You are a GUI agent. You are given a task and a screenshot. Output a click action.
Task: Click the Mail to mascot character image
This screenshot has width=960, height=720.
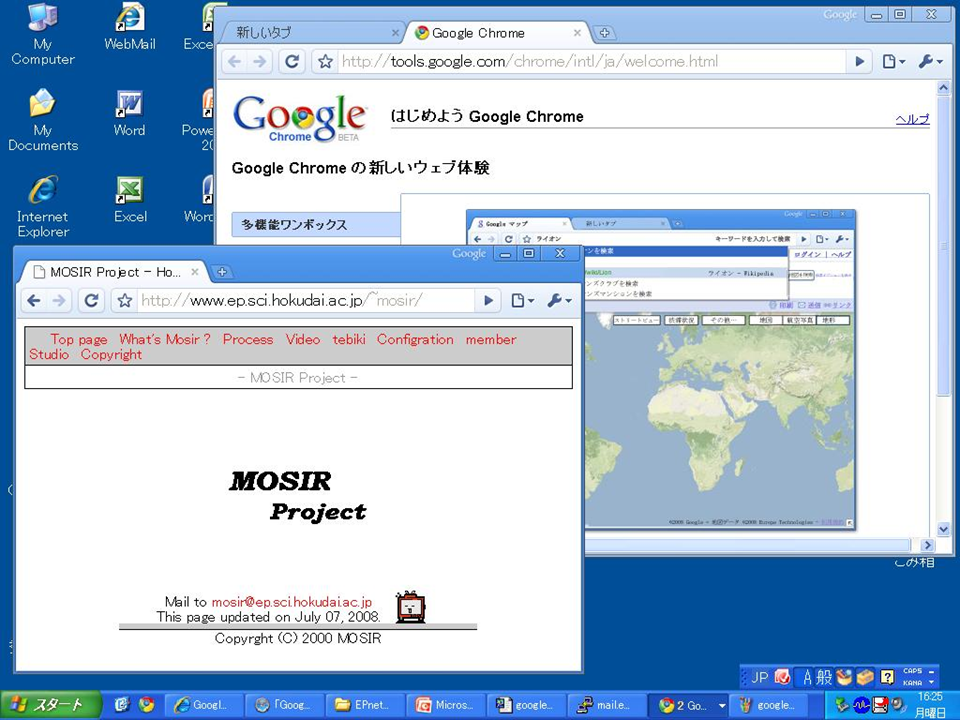click(410, 607)
